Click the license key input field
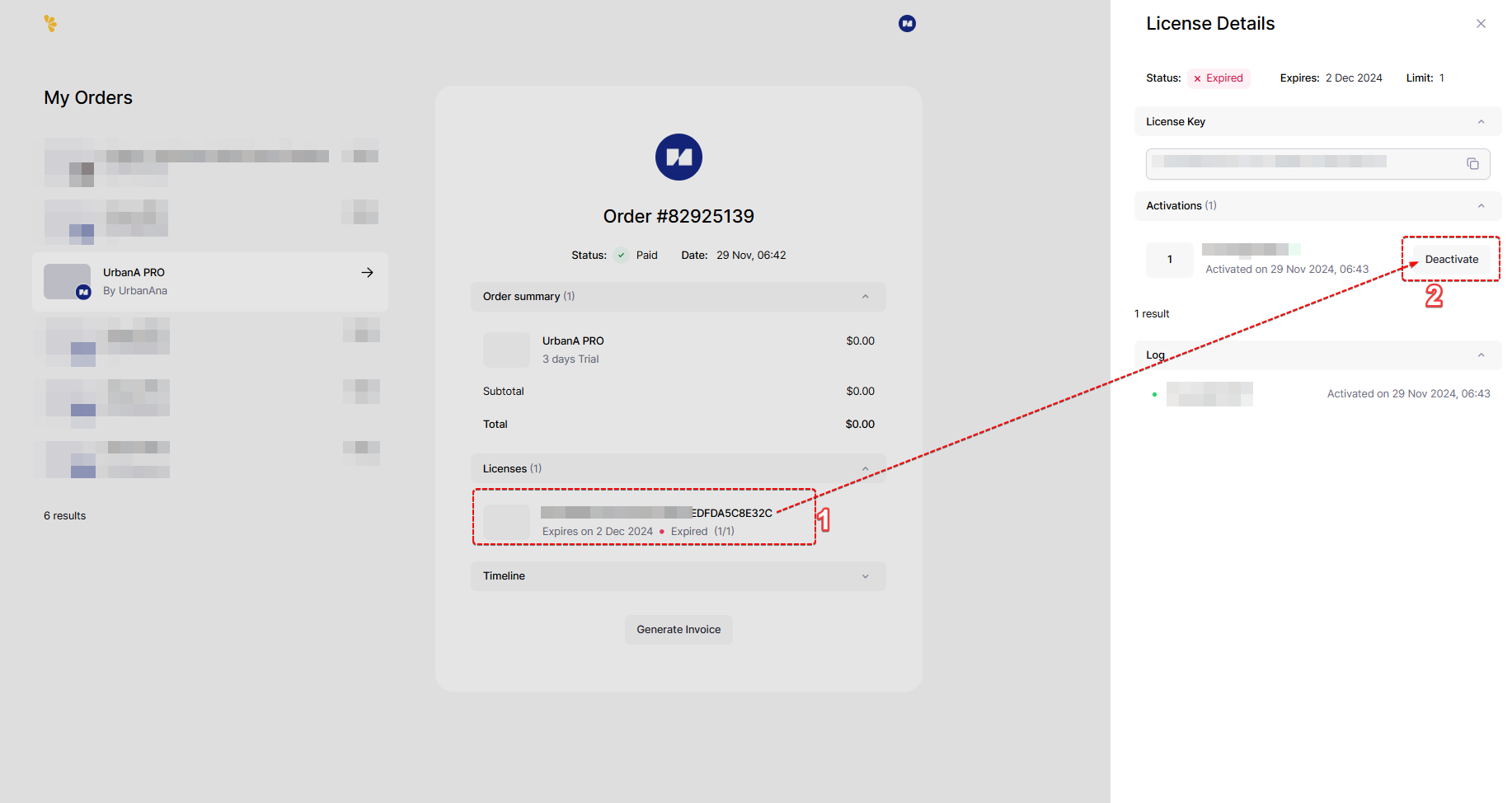 [x=1317, y=164]
